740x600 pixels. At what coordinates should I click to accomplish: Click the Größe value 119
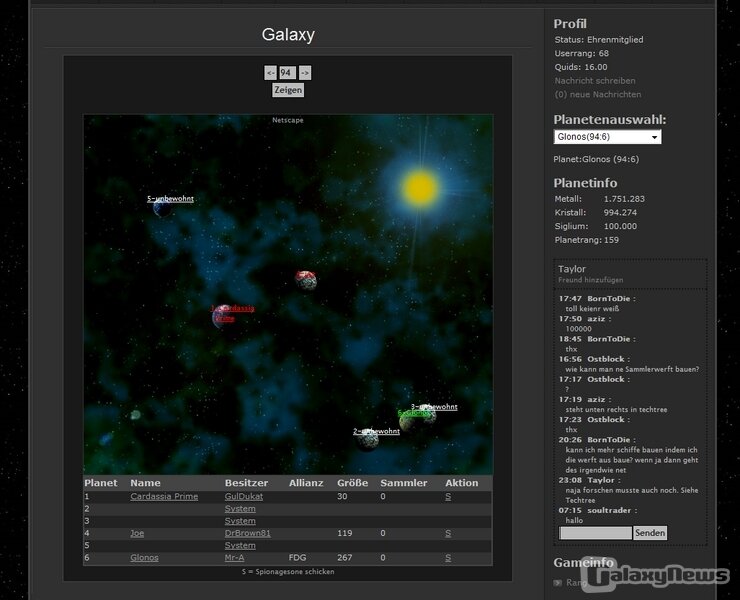tap(345, 533)
